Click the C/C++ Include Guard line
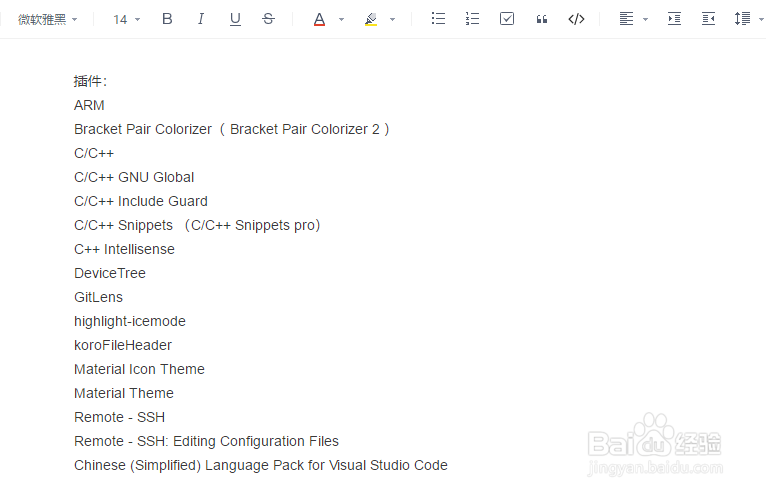Image resolution: width=766 pixels, height=495 pixels. (x=141, y=201)
